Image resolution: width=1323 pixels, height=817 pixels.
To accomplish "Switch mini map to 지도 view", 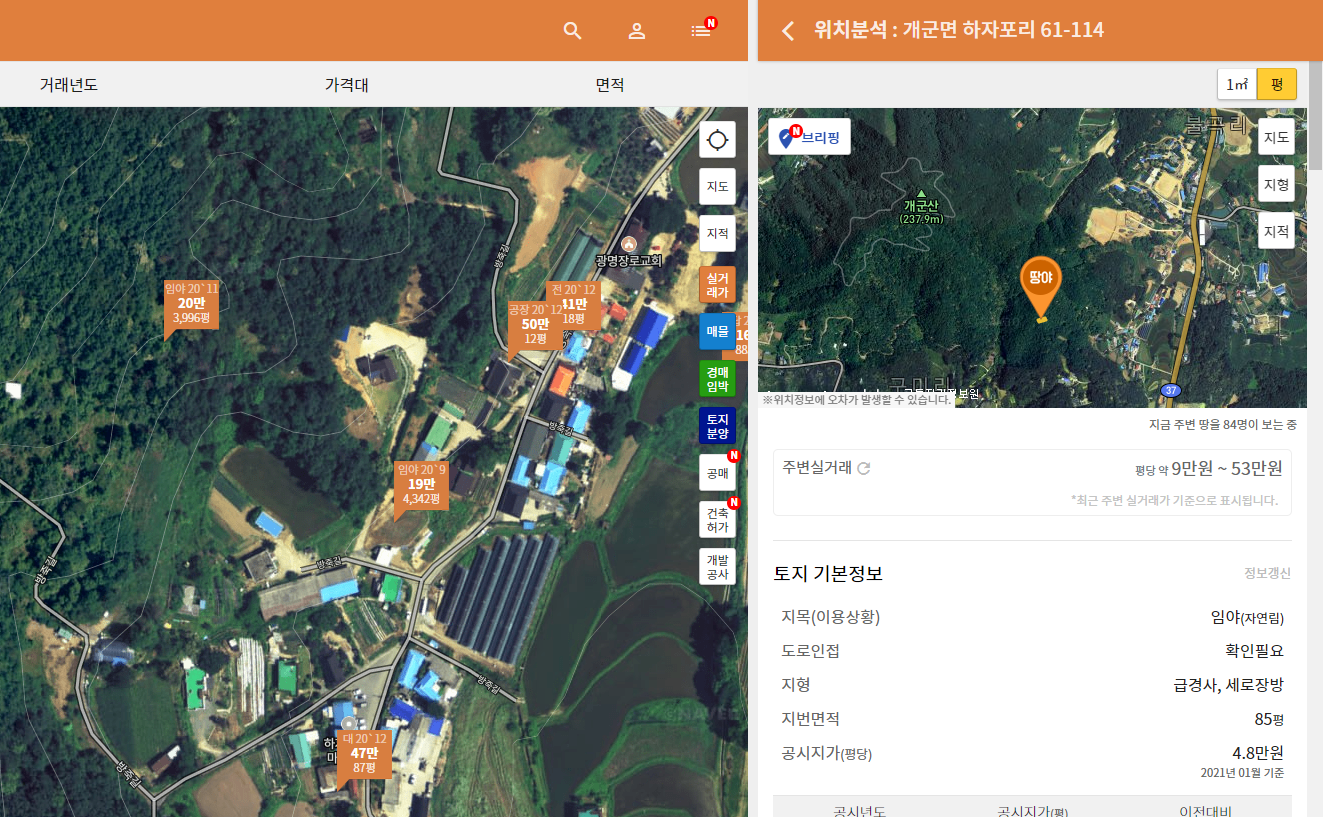I will pos(1276,137).
